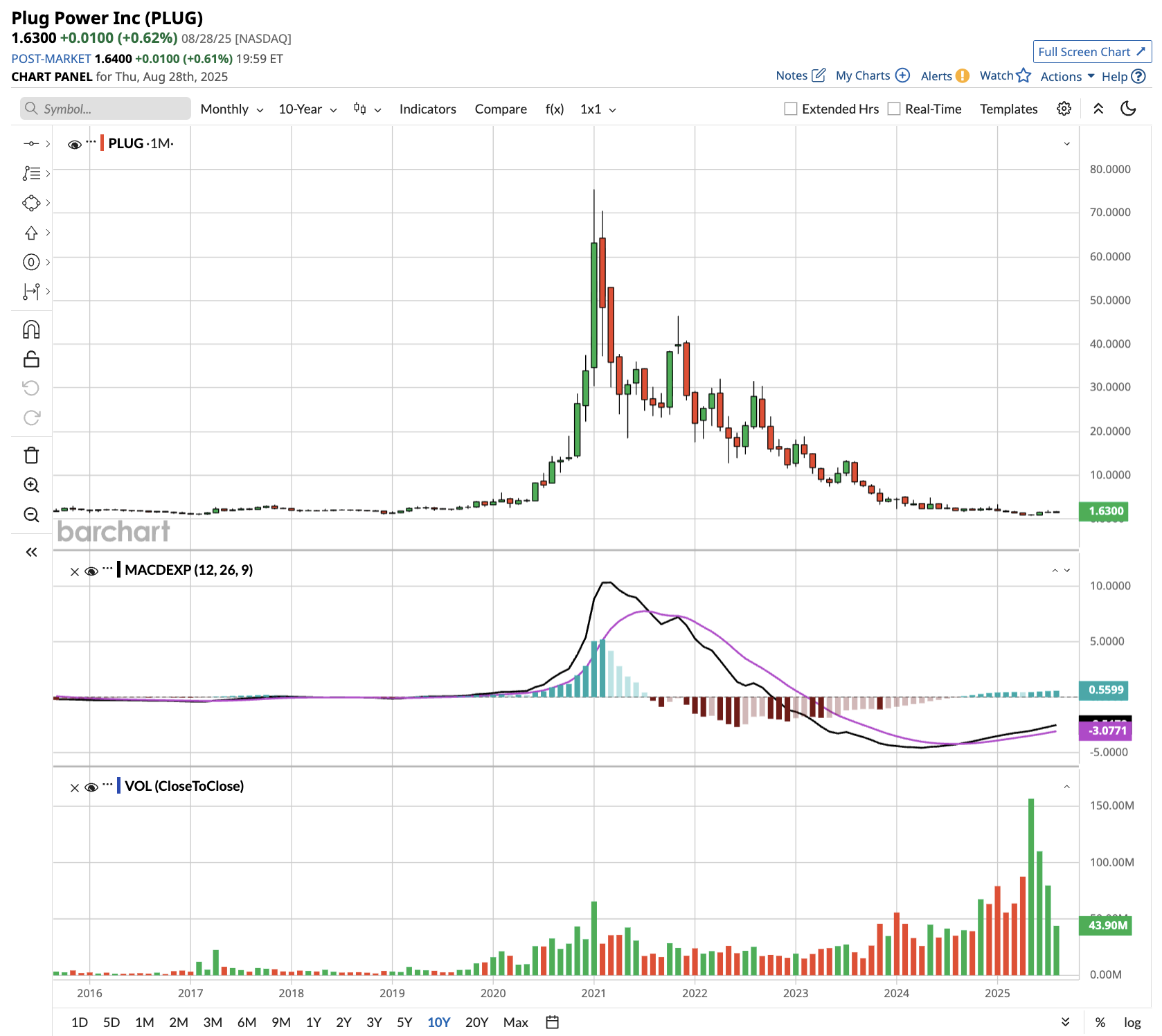The height and width of the screenshot is (1036, 1162).
Task: Toggle percent scale mode
Action: (x=1100, y=1022)
